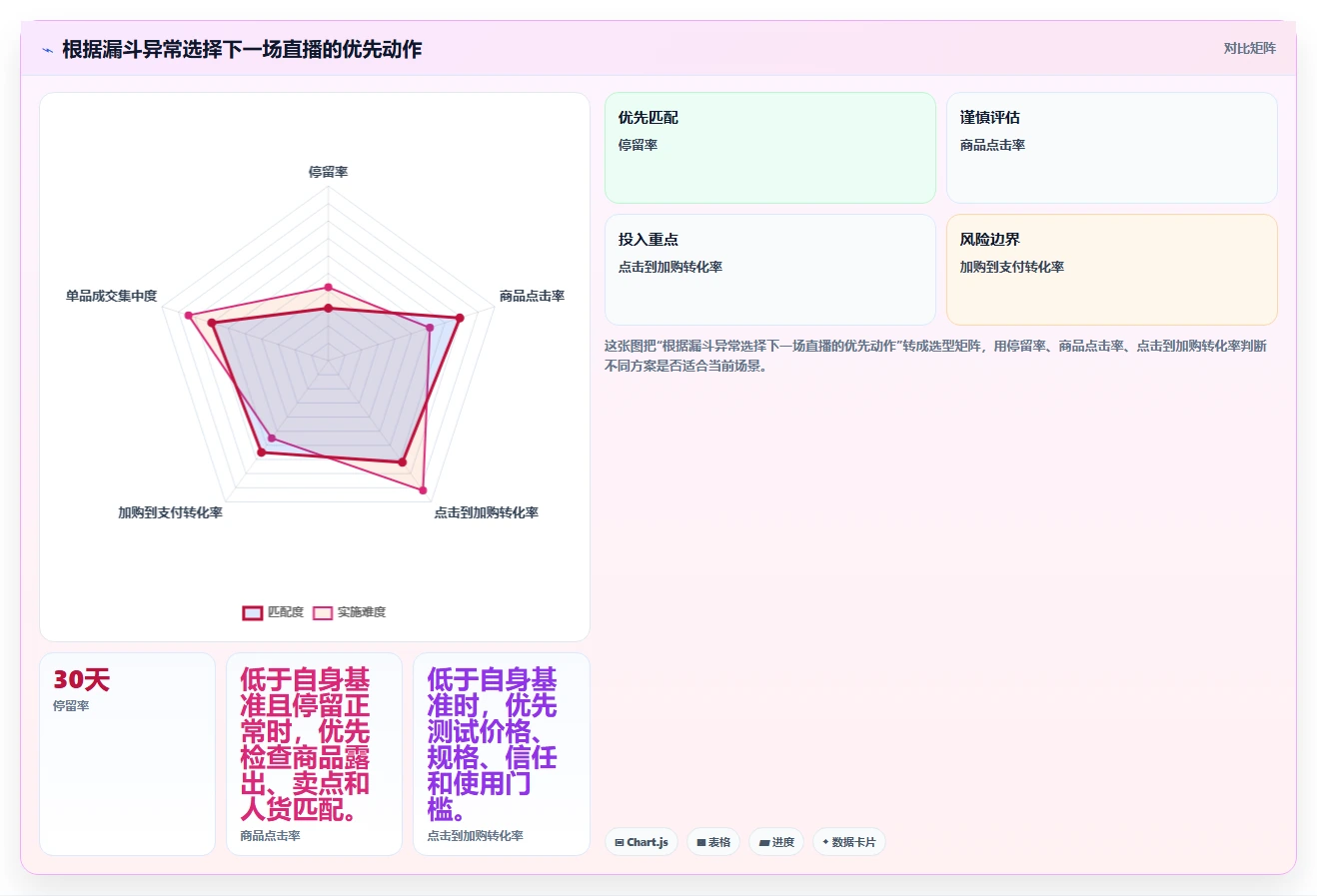1317x896 pixels.
Task: Click the 商品点击率 radar axis label
Action: [532, 296]
